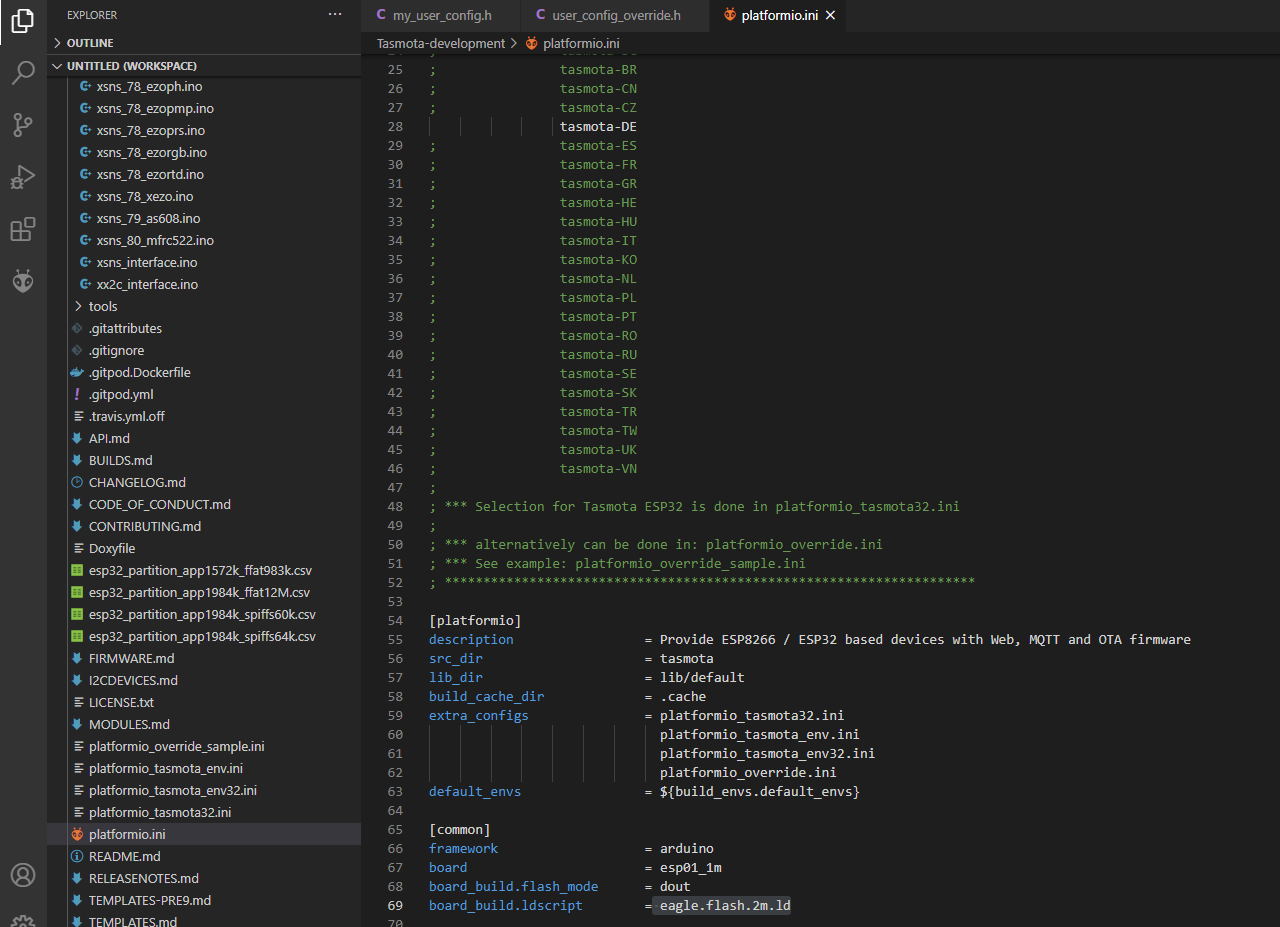This screenshot has width=1280, height=927.
Task: Place cursor on tasmota-DE line 28
Action: (598, 127)
